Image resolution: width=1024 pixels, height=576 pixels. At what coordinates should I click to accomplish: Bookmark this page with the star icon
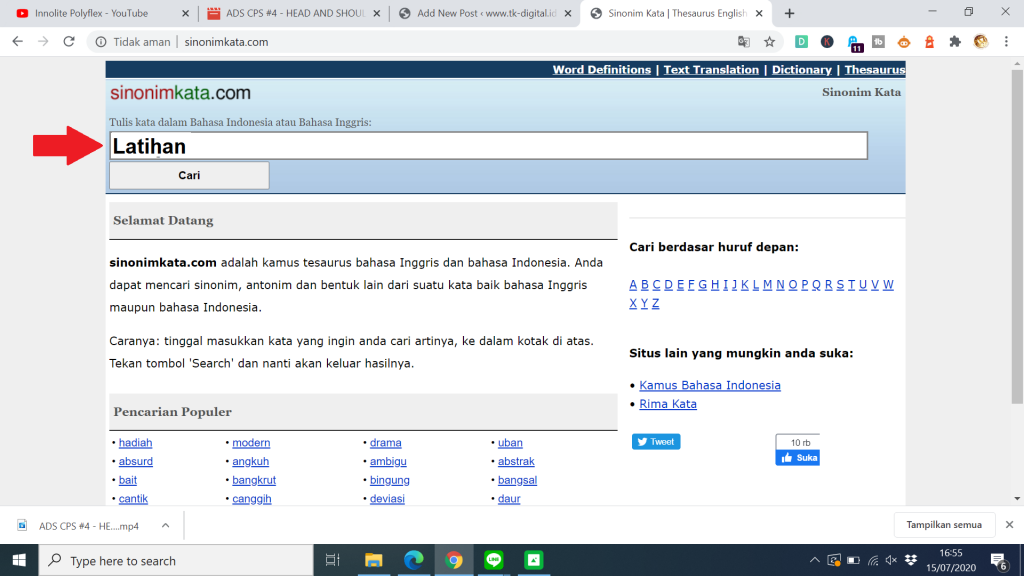coord(770,42)
